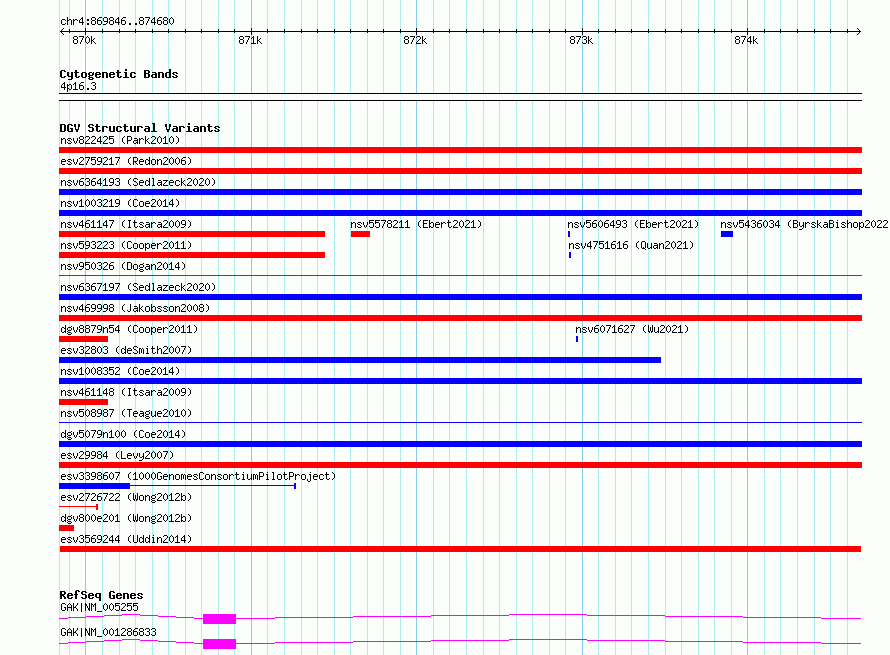Click the nsv4751616 (Quan2021) label

631,245
